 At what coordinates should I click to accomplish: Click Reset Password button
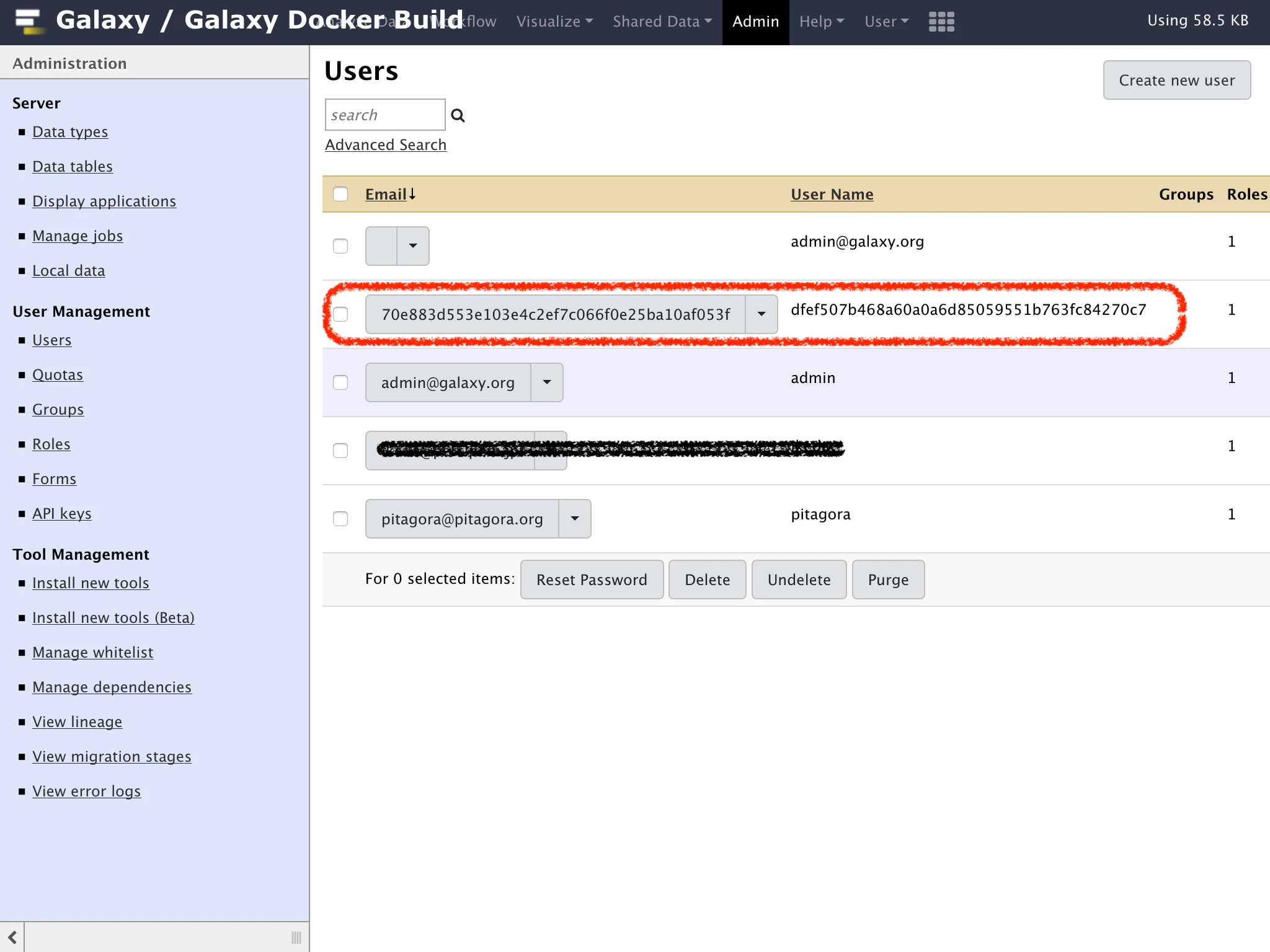pyautogui.click(x=592, y=580)
